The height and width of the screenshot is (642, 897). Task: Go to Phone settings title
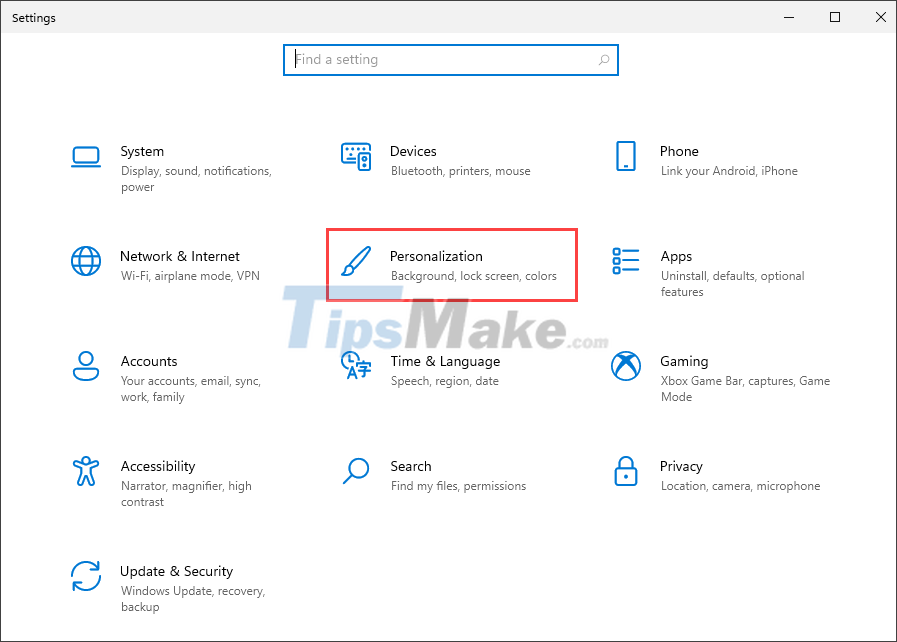click(x=679, y=151)
